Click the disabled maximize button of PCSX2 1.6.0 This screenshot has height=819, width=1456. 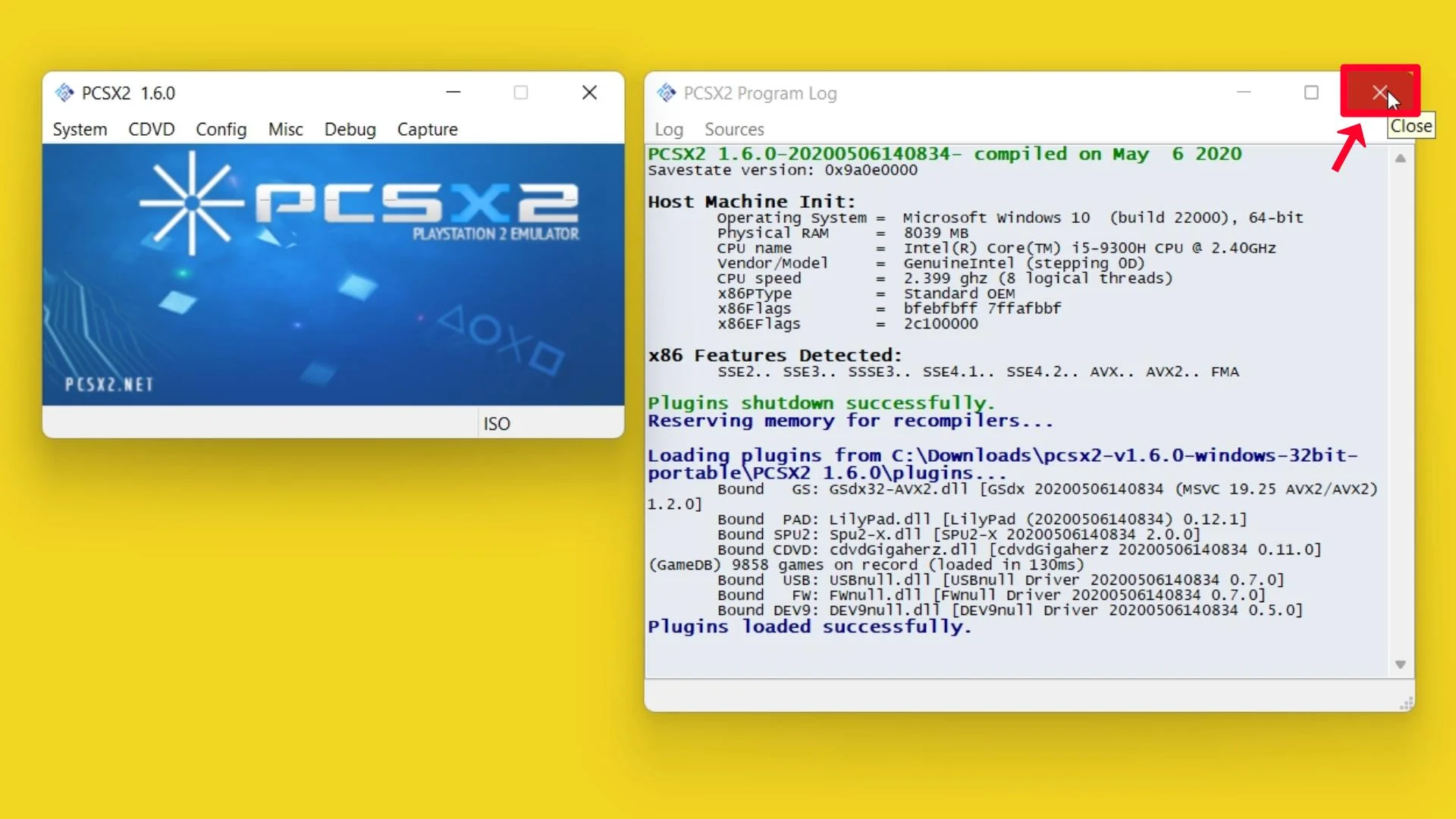click(x=521, y=93)
